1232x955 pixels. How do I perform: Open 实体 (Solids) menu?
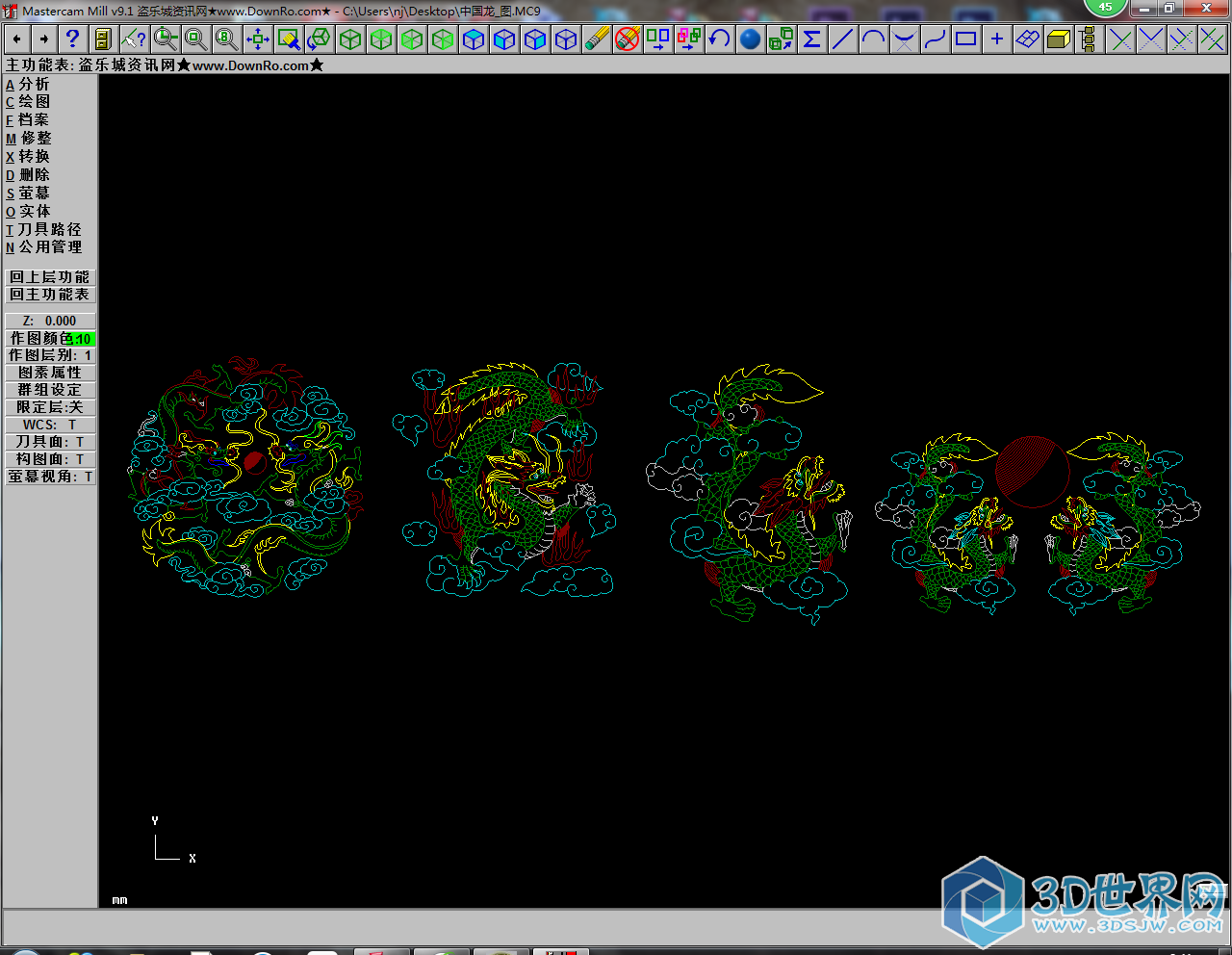click(x=28, y=212)
